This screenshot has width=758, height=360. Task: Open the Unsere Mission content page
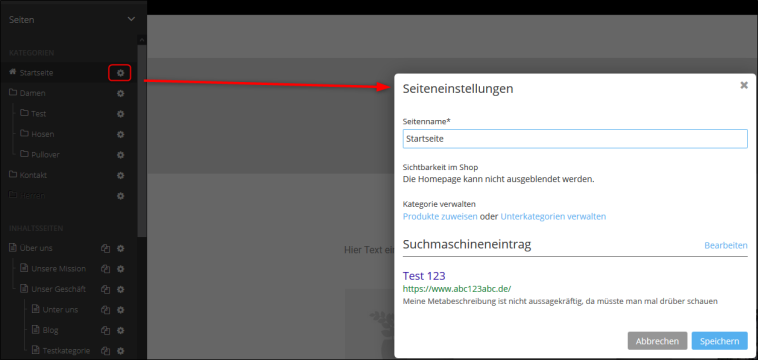point(58,269)
